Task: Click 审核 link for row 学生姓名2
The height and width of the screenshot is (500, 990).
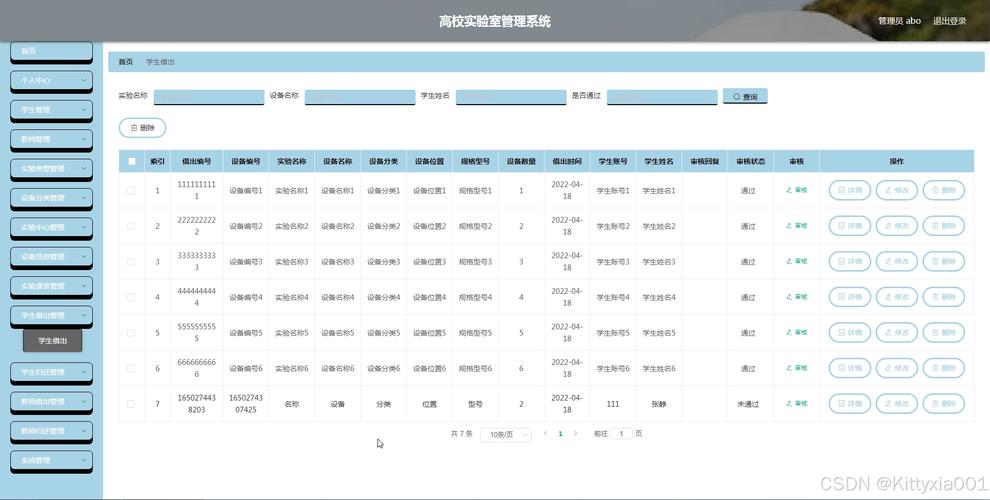Action: pos(797,225)
